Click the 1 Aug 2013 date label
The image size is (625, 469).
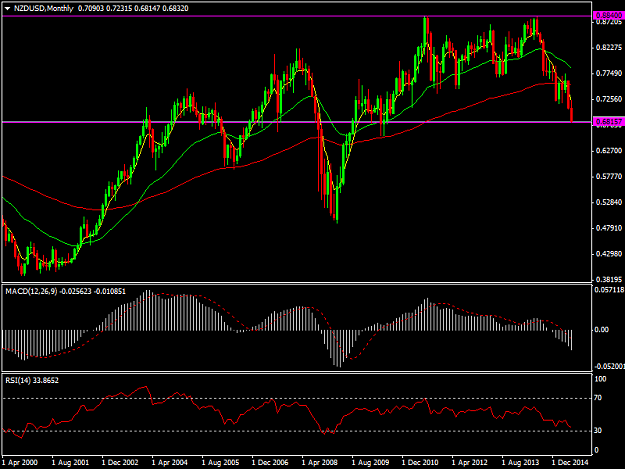(x=520, y=463)
